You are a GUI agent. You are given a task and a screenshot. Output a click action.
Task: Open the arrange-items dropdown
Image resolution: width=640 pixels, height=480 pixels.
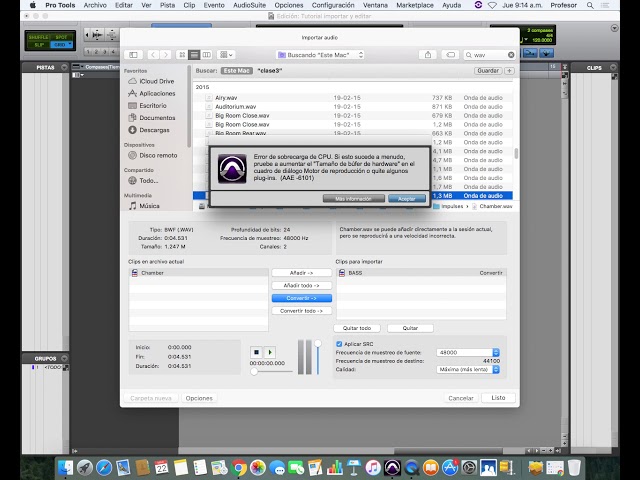[x=226, y=55]
